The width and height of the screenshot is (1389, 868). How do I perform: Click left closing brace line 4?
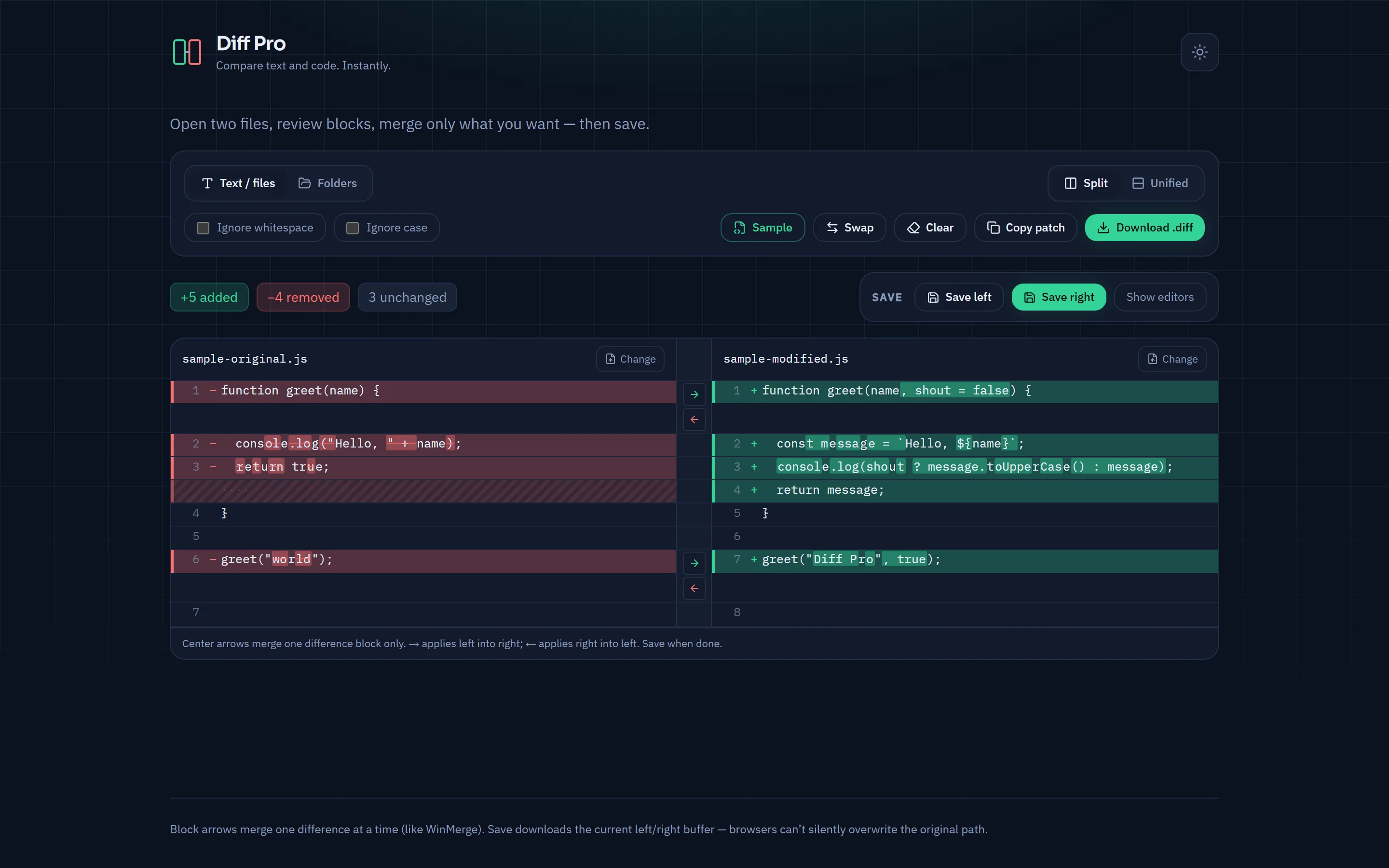pos(423,515)
